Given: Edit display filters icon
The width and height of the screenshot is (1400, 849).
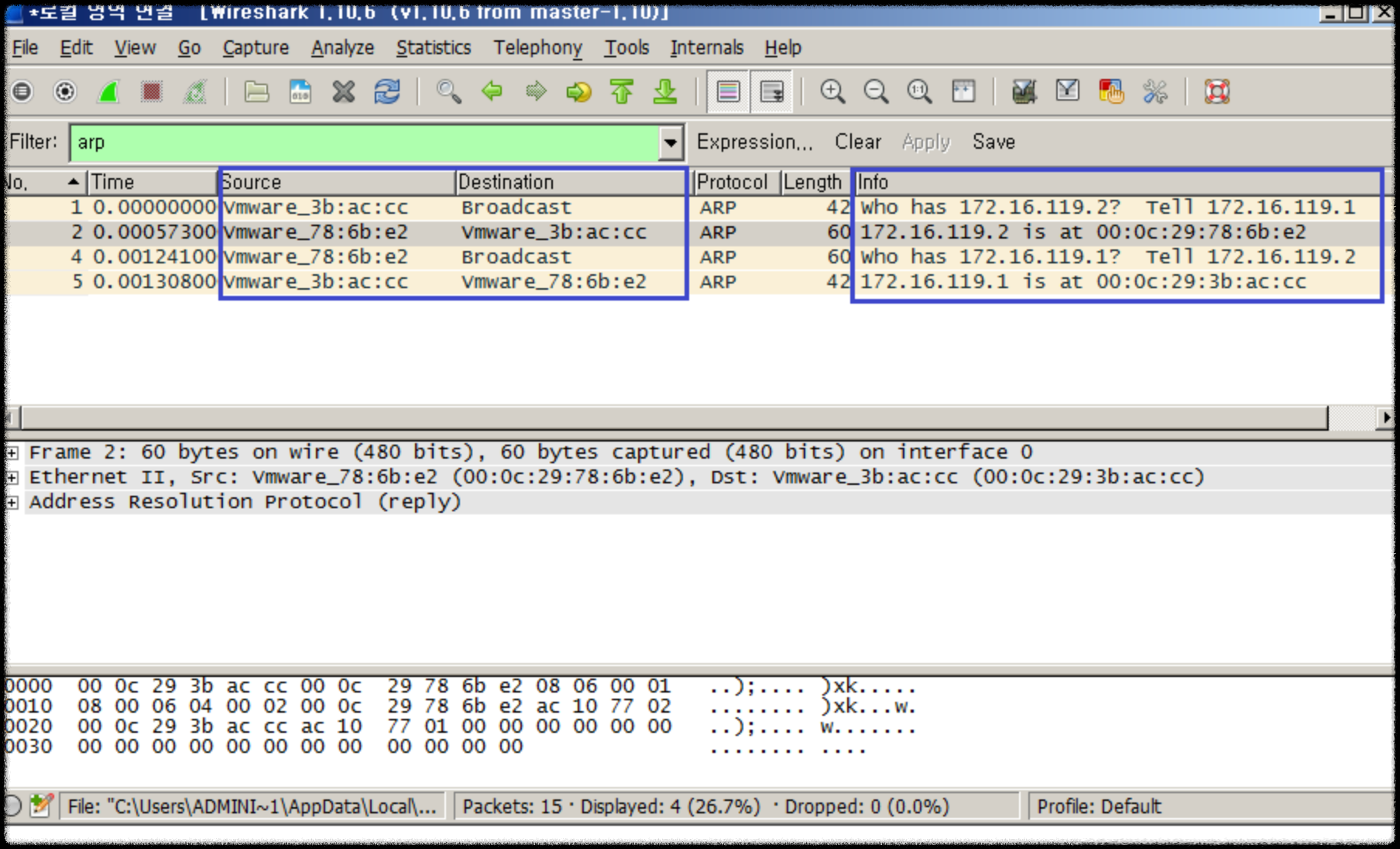Looking at the screenshot, I should 1068,92.
